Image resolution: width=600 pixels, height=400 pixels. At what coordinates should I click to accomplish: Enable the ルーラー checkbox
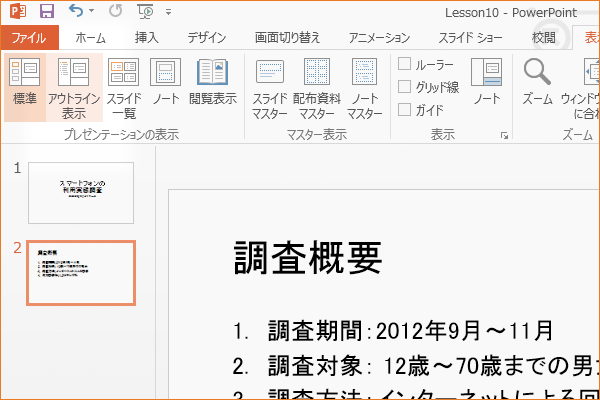click(x=404, y=64)
